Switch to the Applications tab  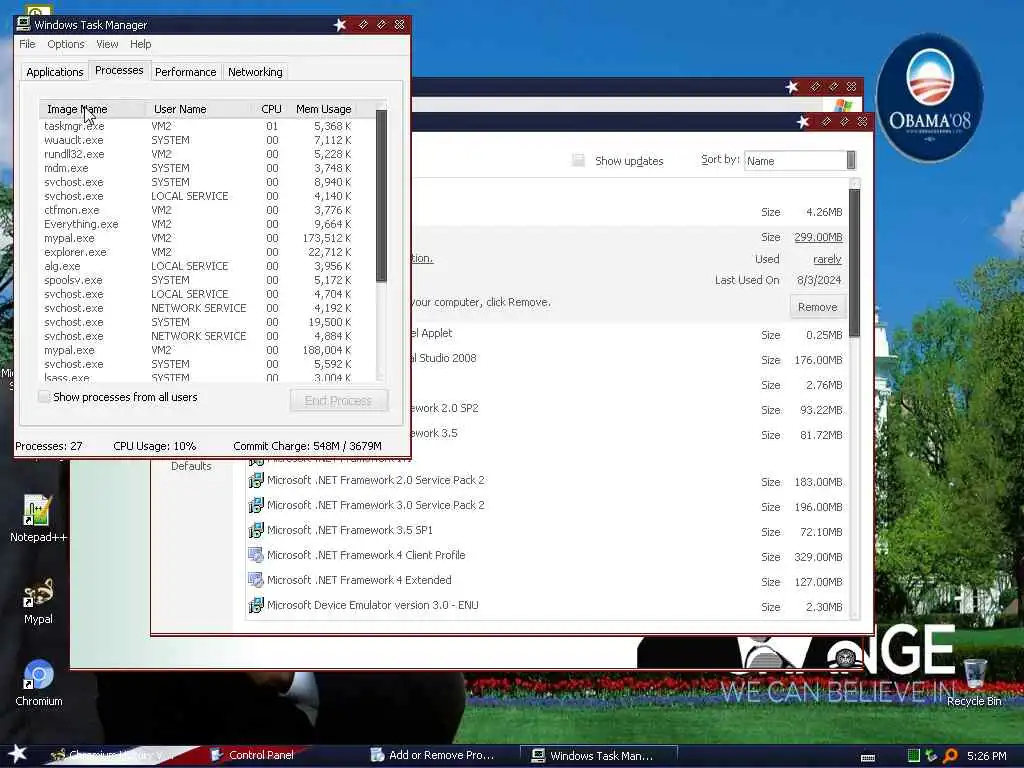point(55,72)
